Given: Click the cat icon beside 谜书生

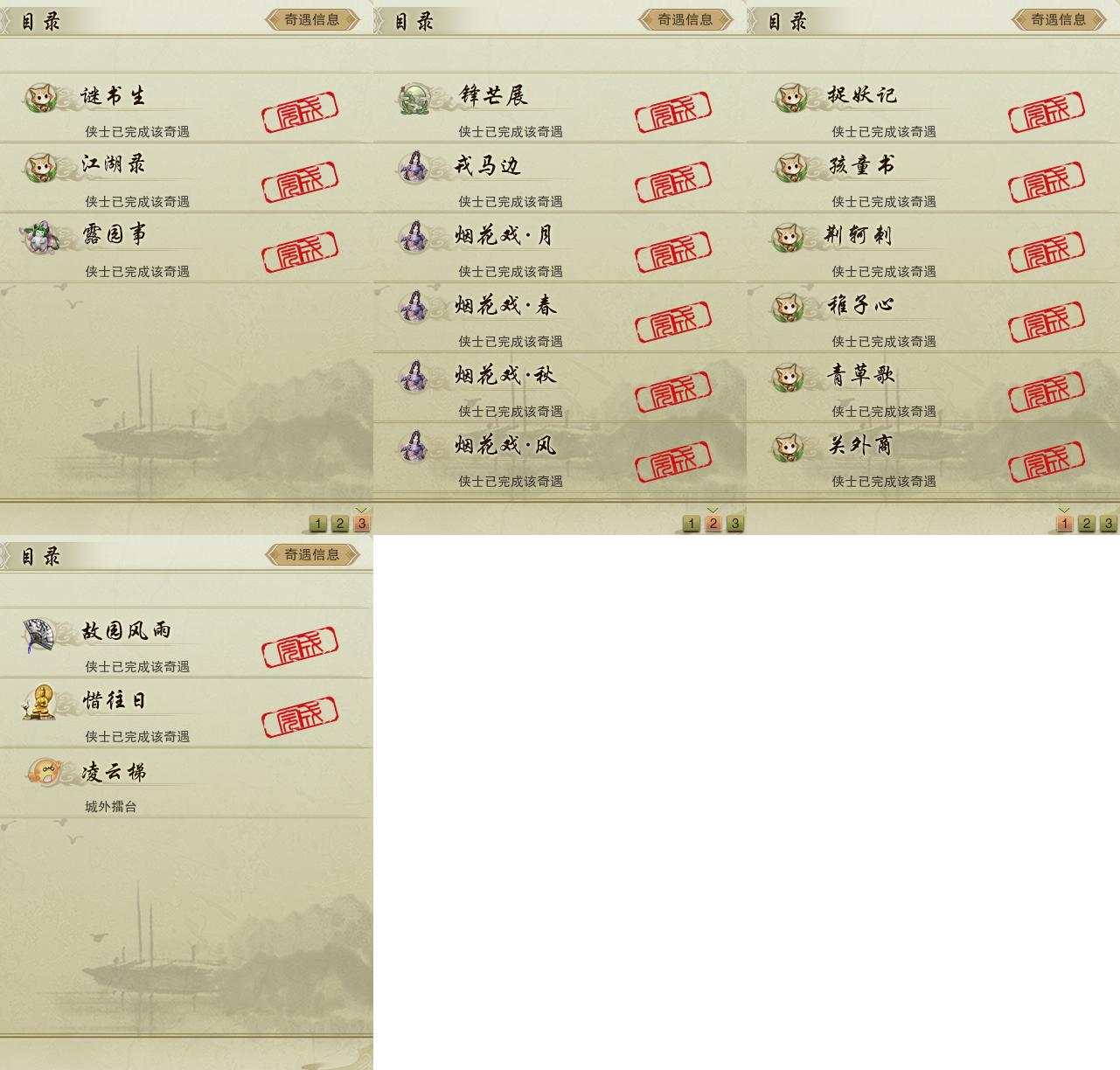Looking at the screenshot, I should tap(41, 97).
